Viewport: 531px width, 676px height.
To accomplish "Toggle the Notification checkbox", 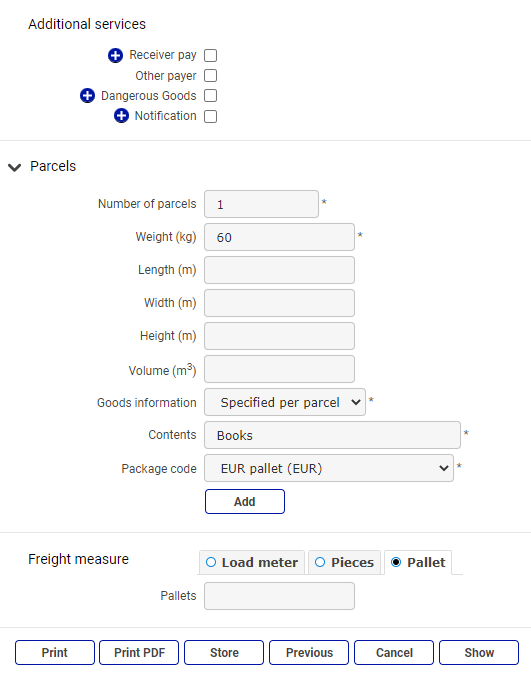I will coord(210,116).
